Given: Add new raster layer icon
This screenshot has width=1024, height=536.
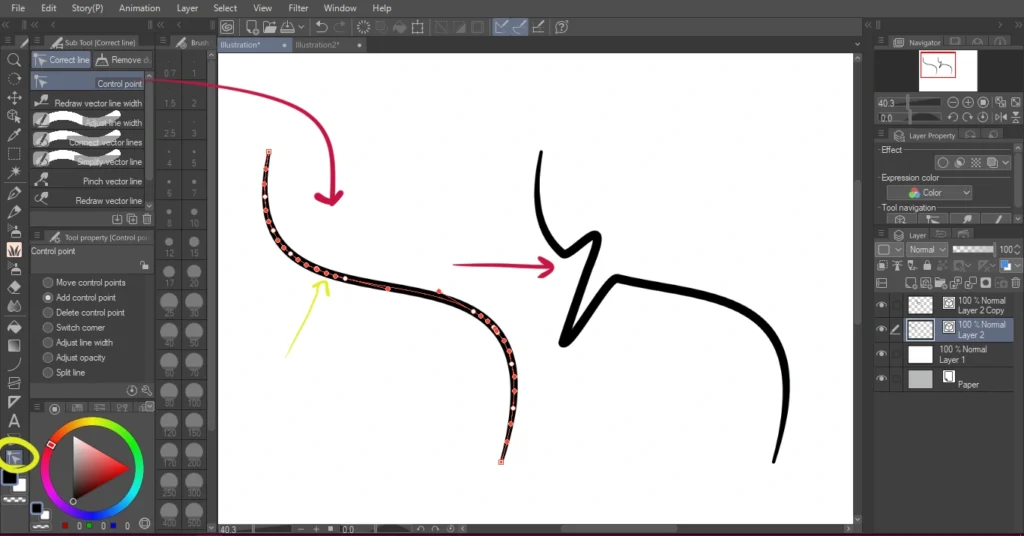Looking at the screenshot, I should tap(910, 283).
